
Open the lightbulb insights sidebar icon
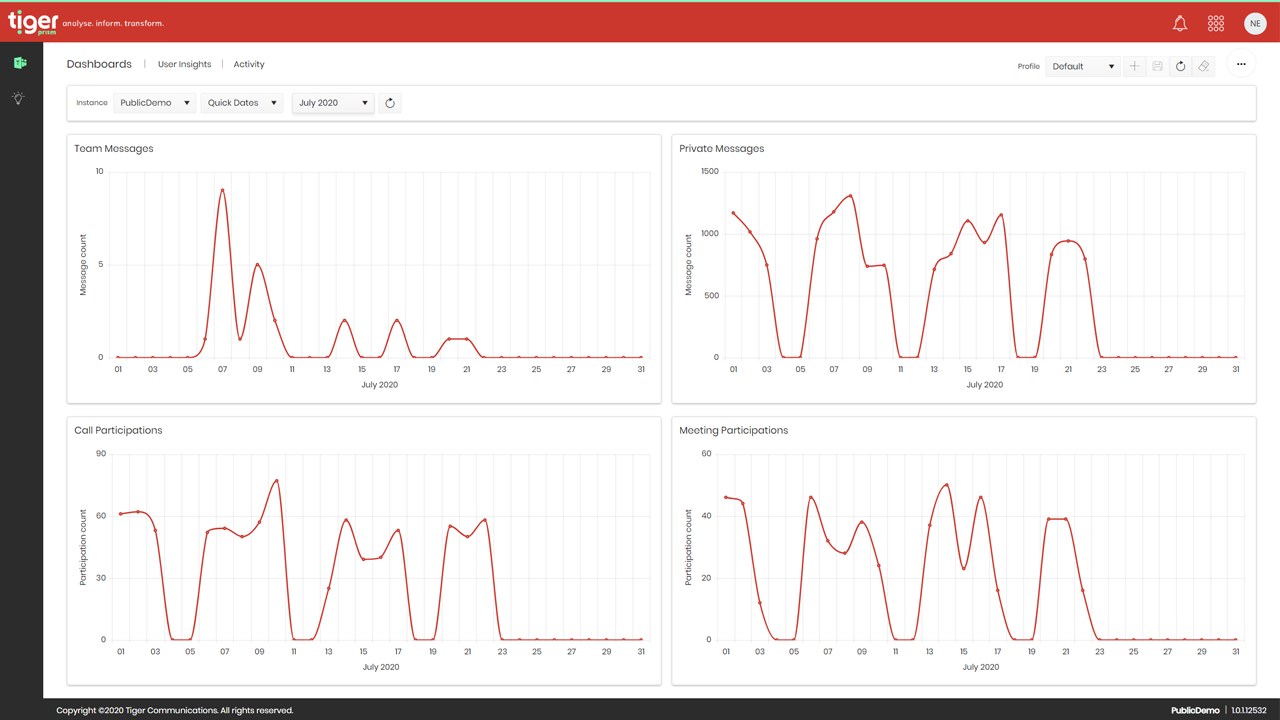(18, 98)
